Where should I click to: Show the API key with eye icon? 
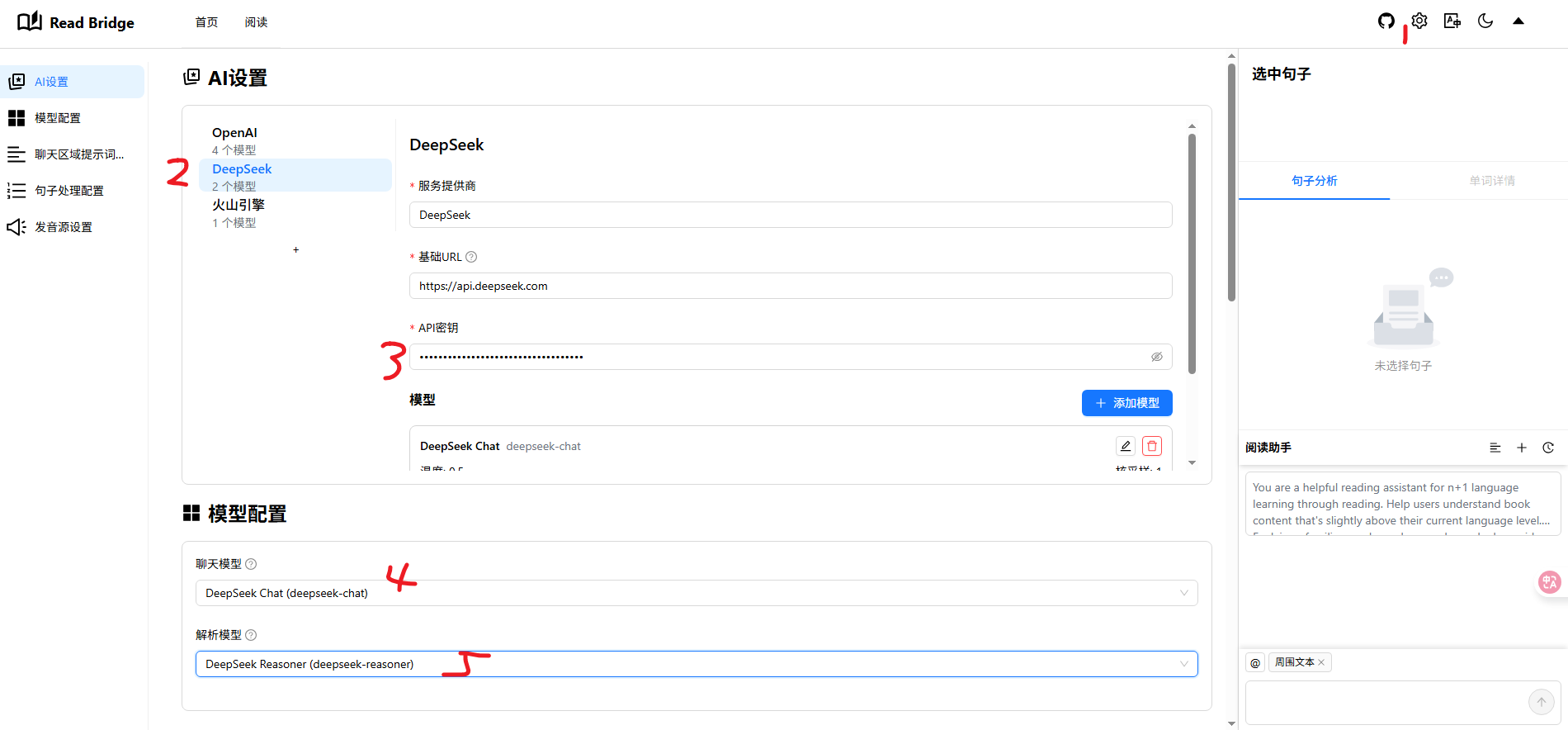1157,357
